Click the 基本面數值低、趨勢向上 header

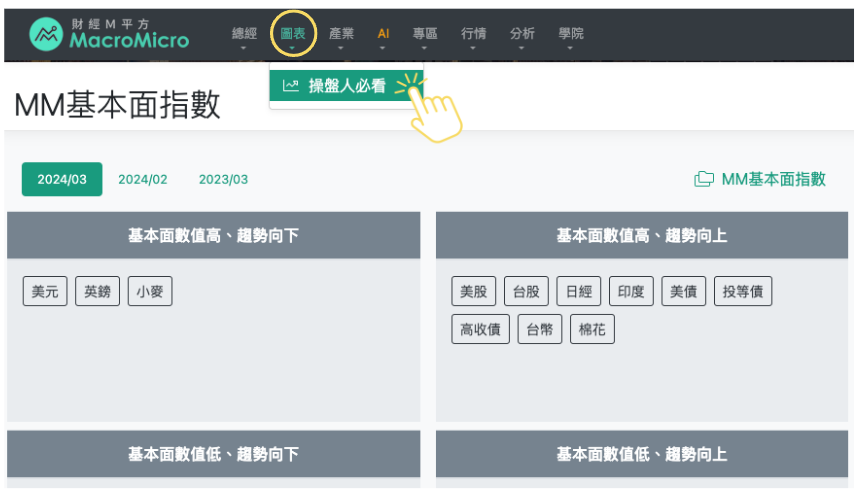click(642, 454)
